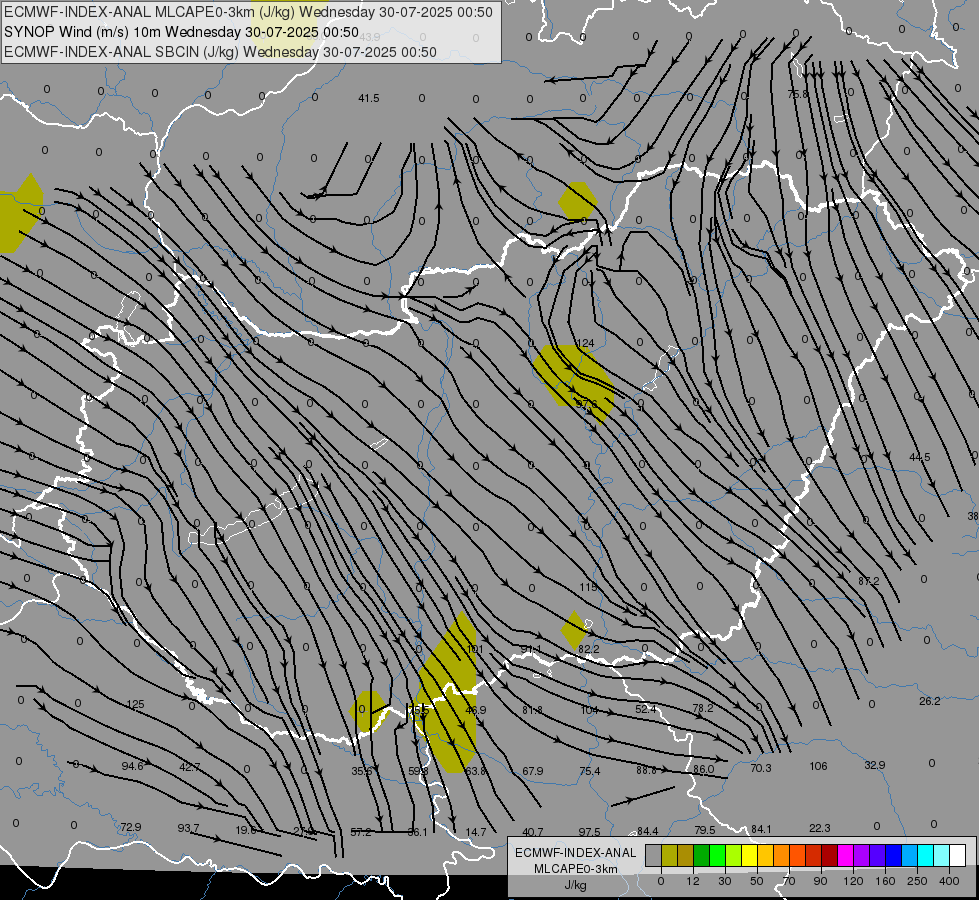Click map value 22.3
The height and width of the screenshot is (900, 979).
pos(820,828)
